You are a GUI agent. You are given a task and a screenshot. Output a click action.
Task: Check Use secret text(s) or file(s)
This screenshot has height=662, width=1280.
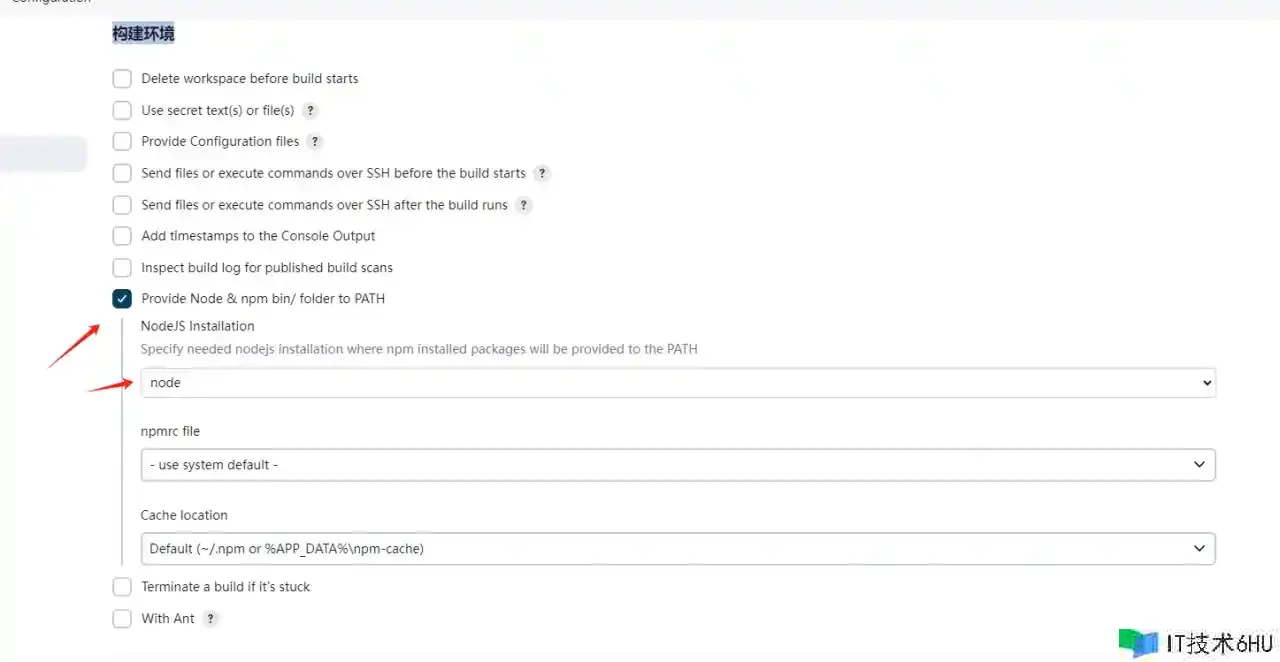click(x=122, y=110)
